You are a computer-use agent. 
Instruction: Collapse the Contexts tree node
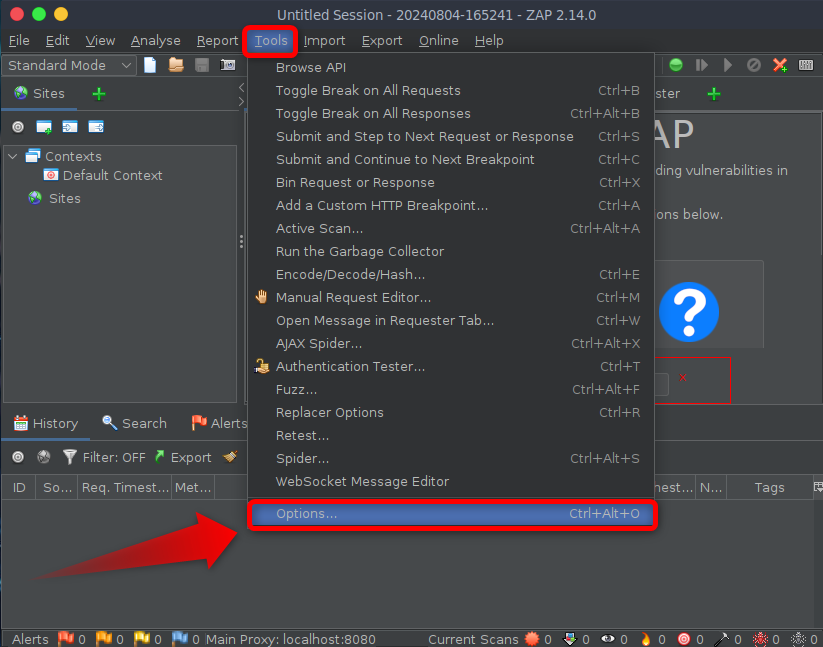[13, 156]
